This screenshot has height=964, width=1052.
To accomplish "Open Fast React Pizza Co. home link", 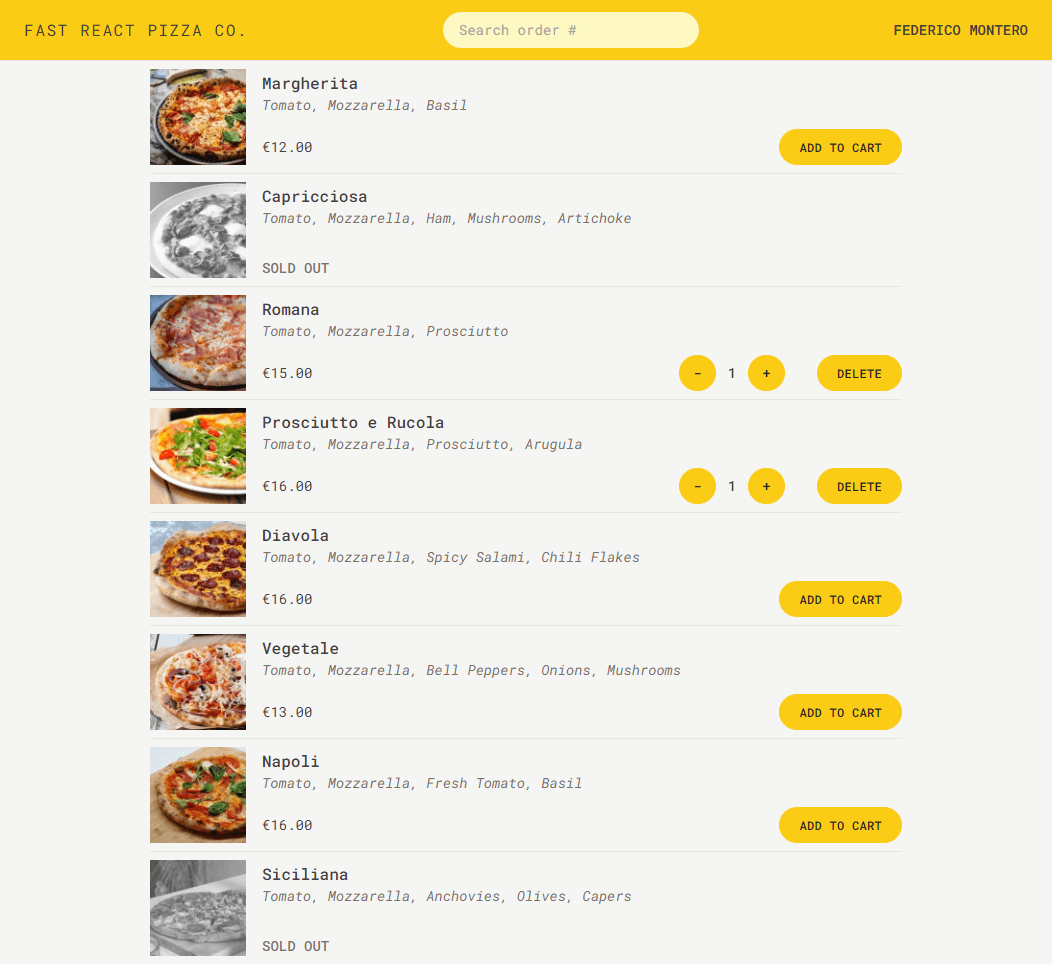I will [135, 30].
